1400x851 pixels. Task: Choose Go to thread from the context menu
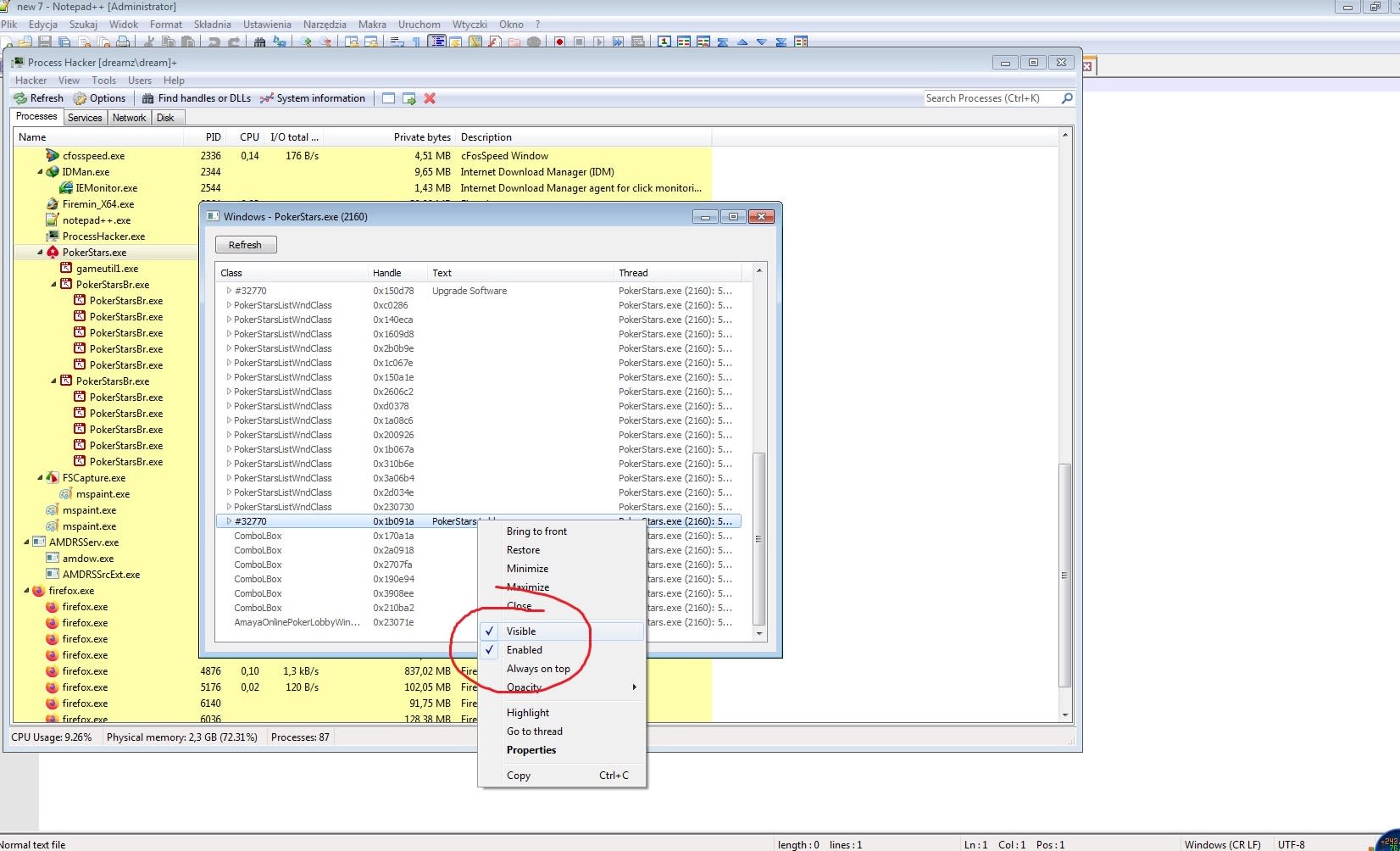pos(560,731)
